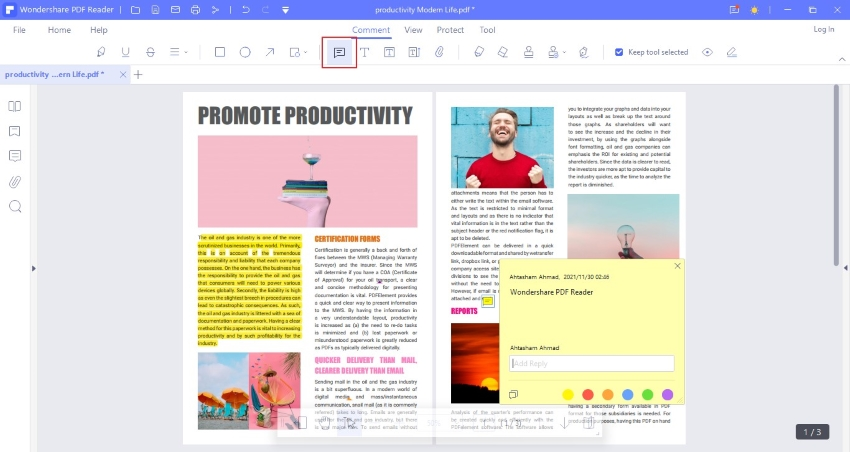Close the yellow sticky note popup
850x452 pixels.
(x=677, y=266)
